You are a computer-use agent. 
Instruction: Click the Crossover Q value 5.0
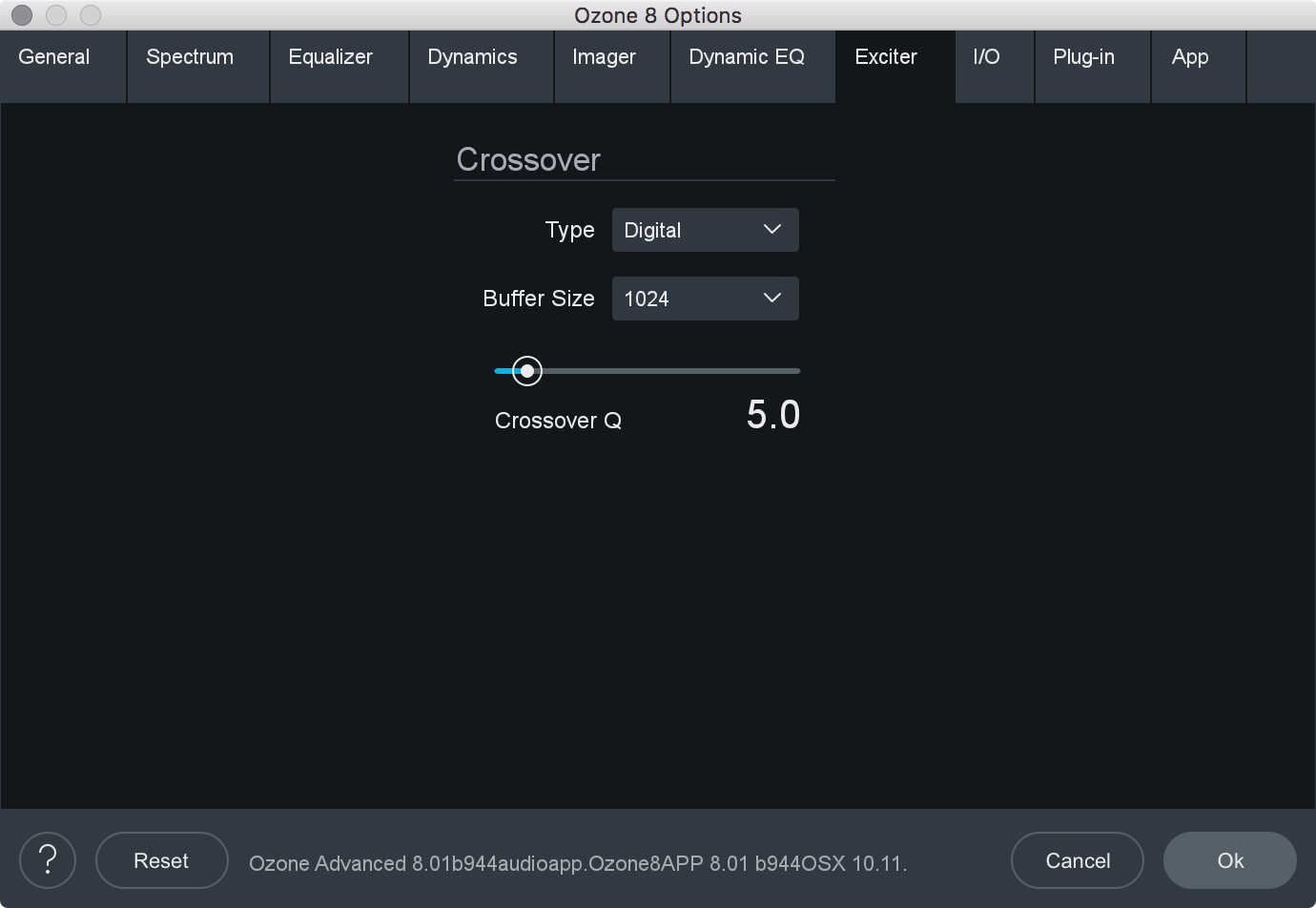point(773,415)
